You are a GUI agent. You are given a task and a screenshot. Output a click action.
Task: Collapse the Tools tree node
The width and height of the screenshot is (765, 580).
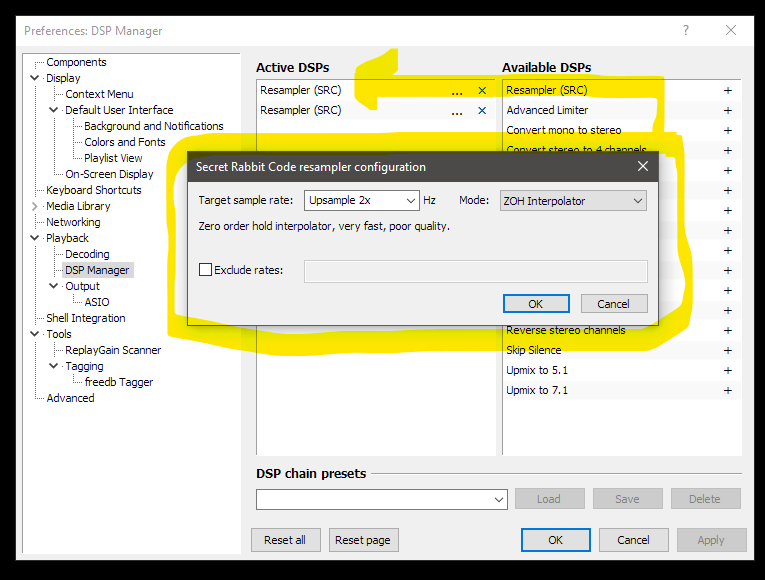35,334
